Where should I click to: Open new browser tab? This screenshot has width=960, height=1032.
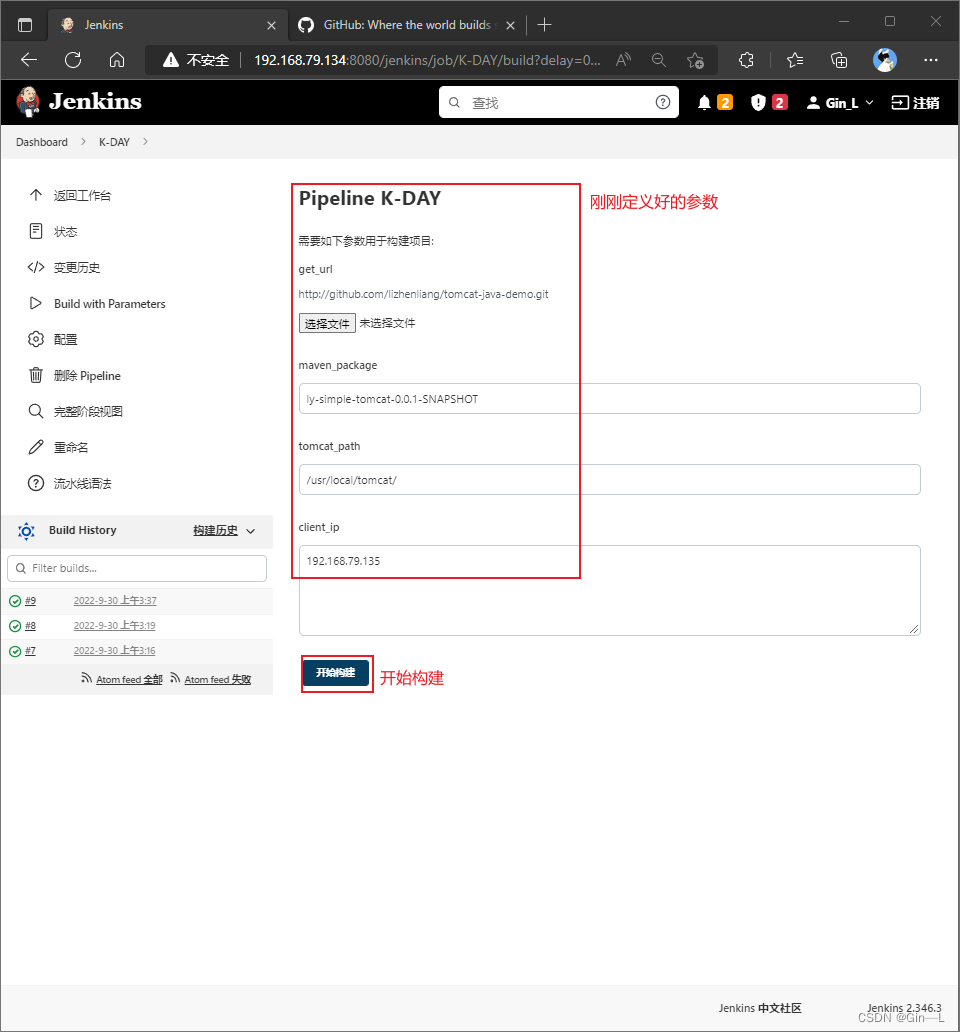(544, 25)
